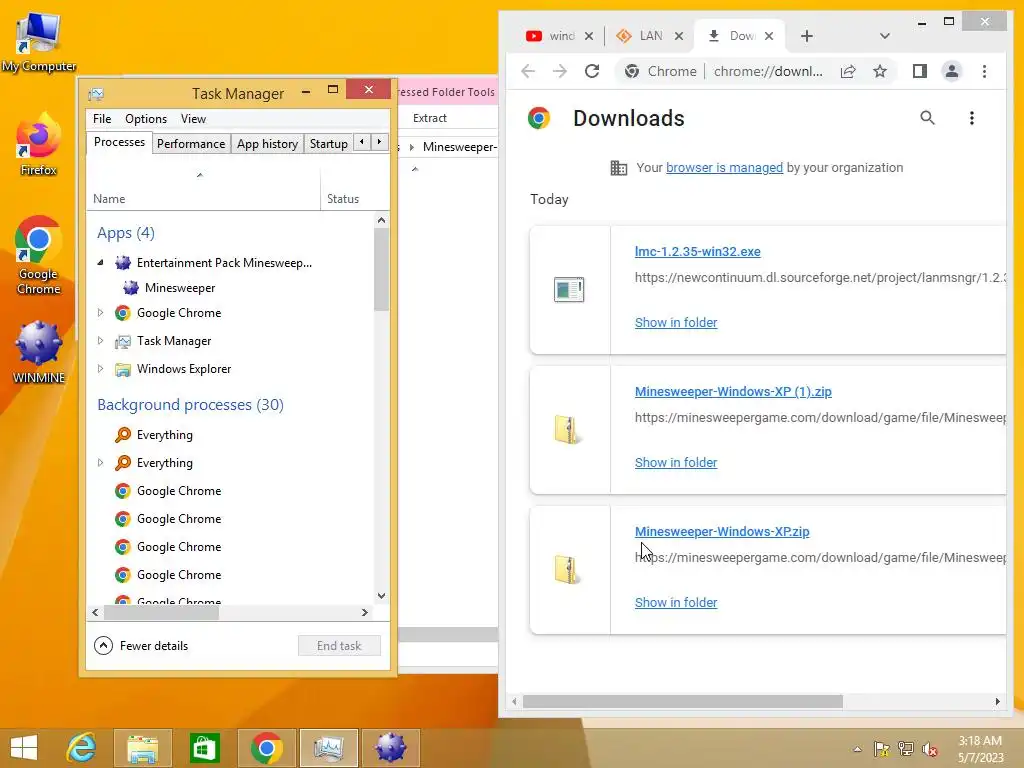
Task: Click the network tray icon
Action: coord(906,749)
